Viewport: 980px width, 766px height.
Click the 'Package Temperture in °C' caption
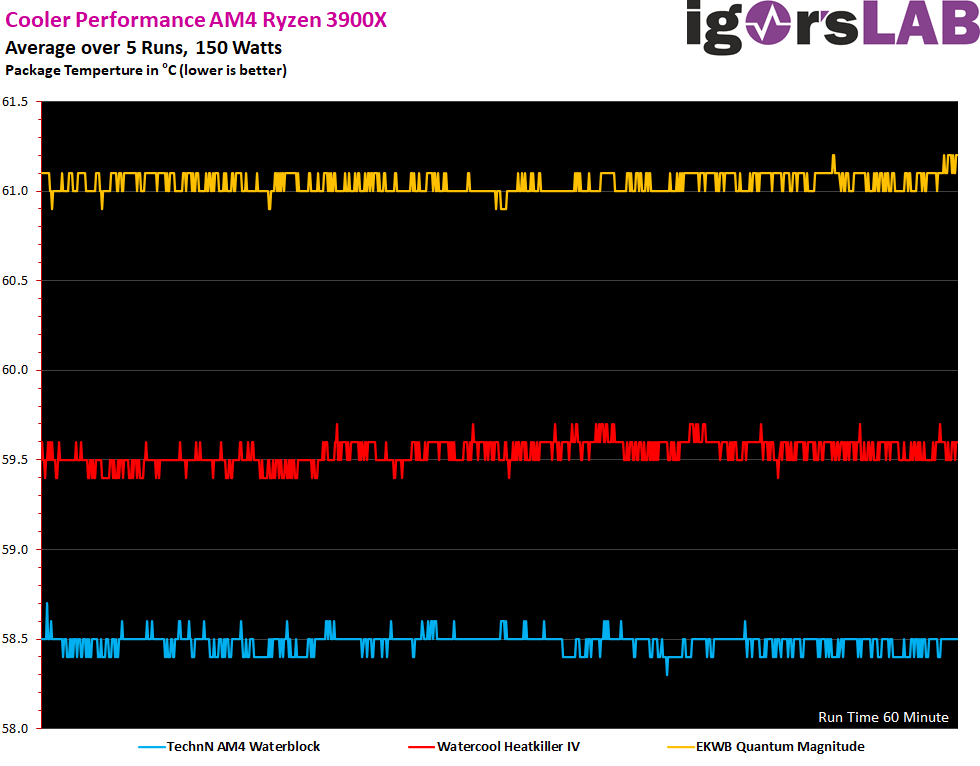(x=146, y=70)
